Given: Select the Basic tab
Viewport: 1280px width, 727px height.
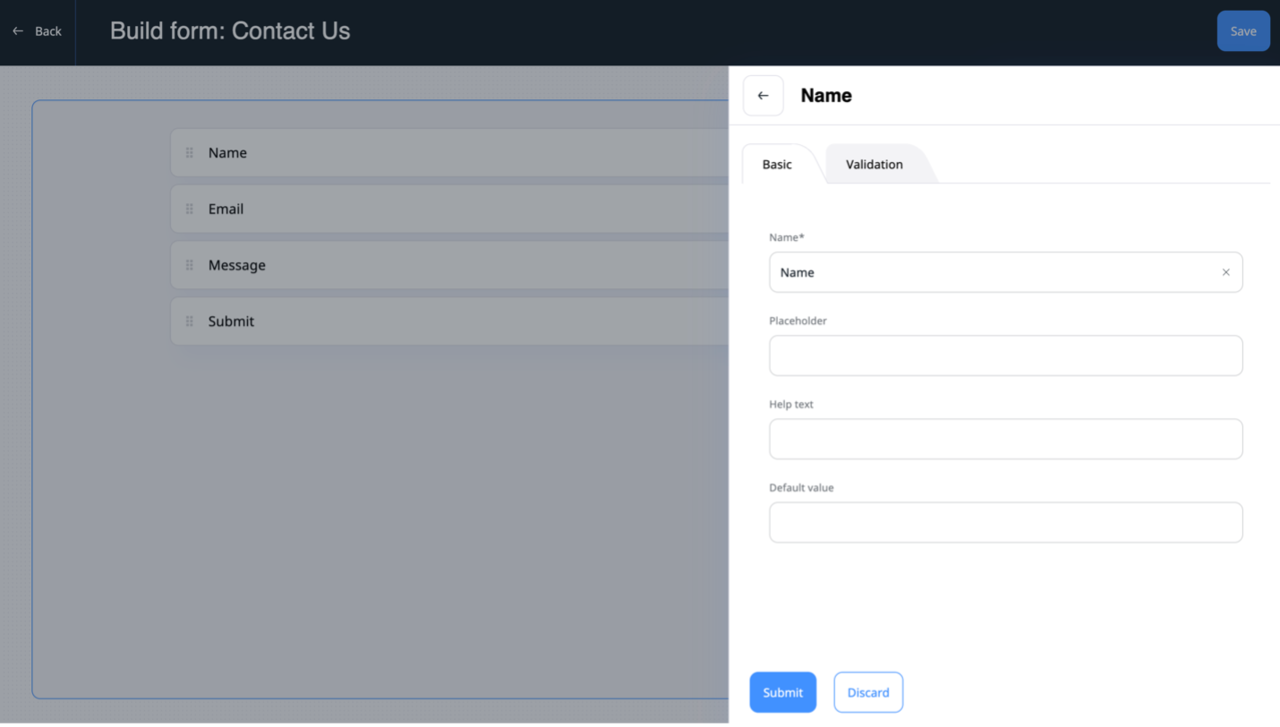Looking at the screenshot, I should pos(777,164).
